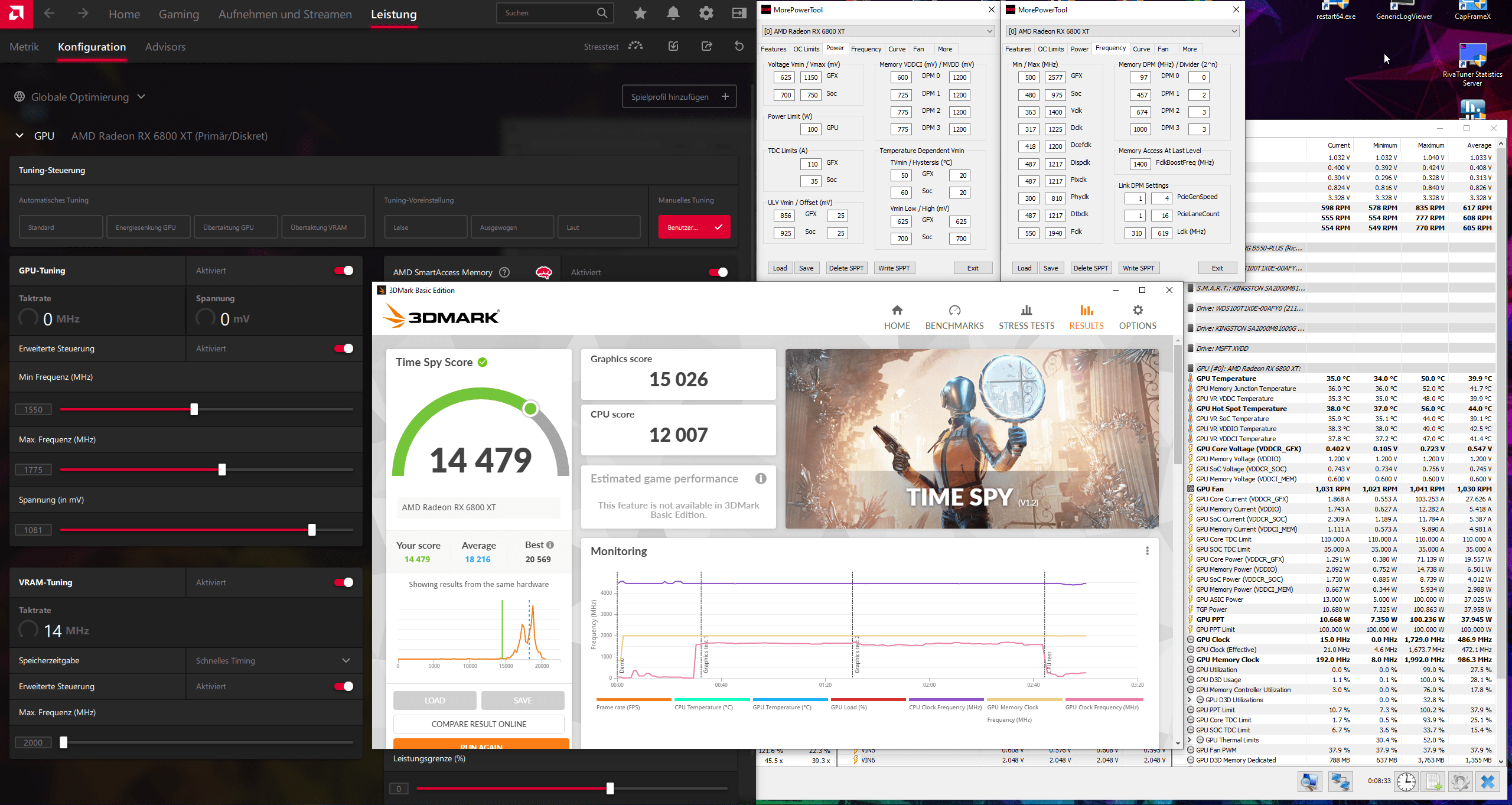Start the Stresstest gauge icon

(x=636, y=46)
